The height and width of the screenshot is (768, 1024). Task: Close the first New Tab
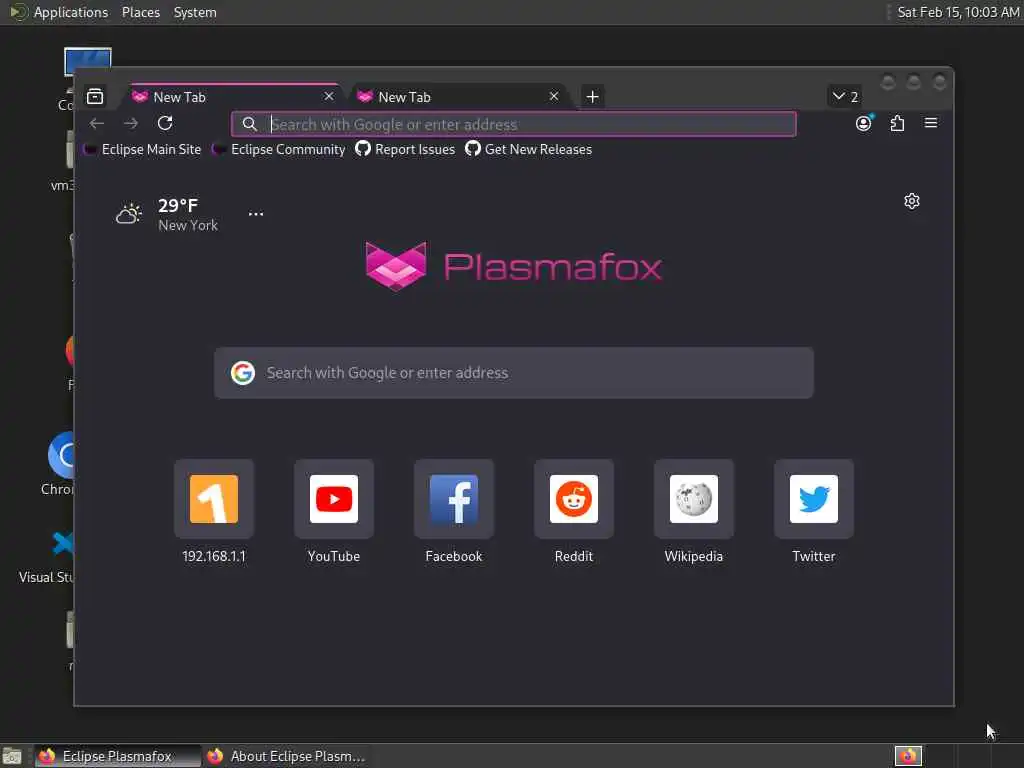click(329, 97)
